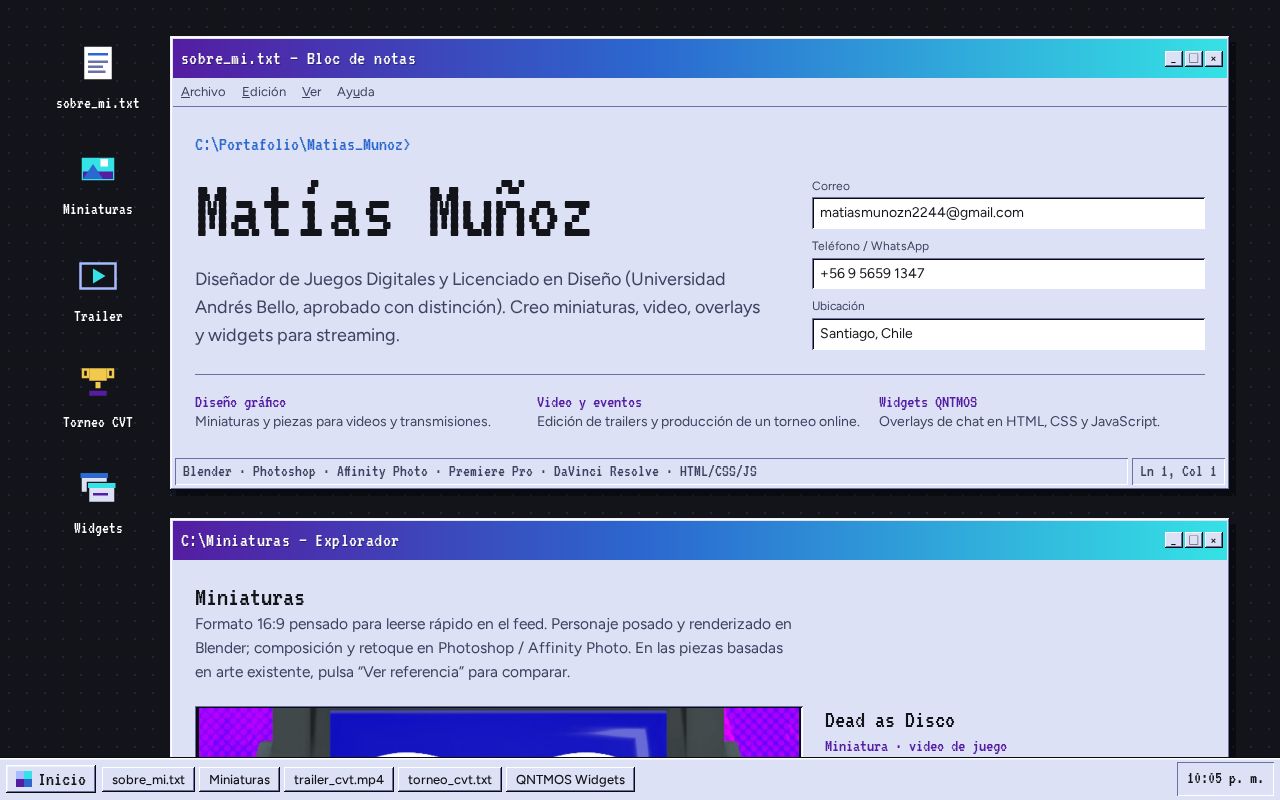Screen dimensions: 1280x800
Task: Open the Ayuda menu
Action: 355,92
